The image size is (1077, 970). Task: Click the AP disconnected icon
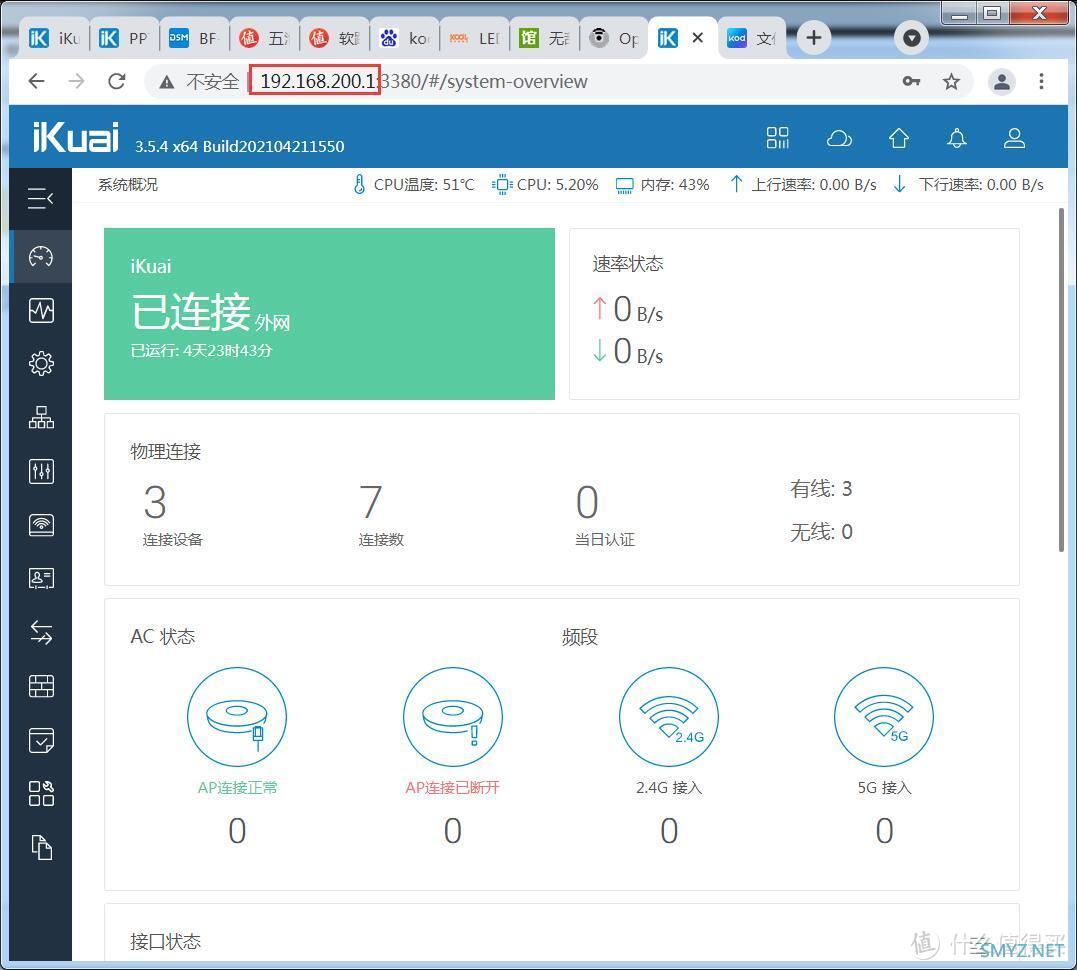coord(453,717)
